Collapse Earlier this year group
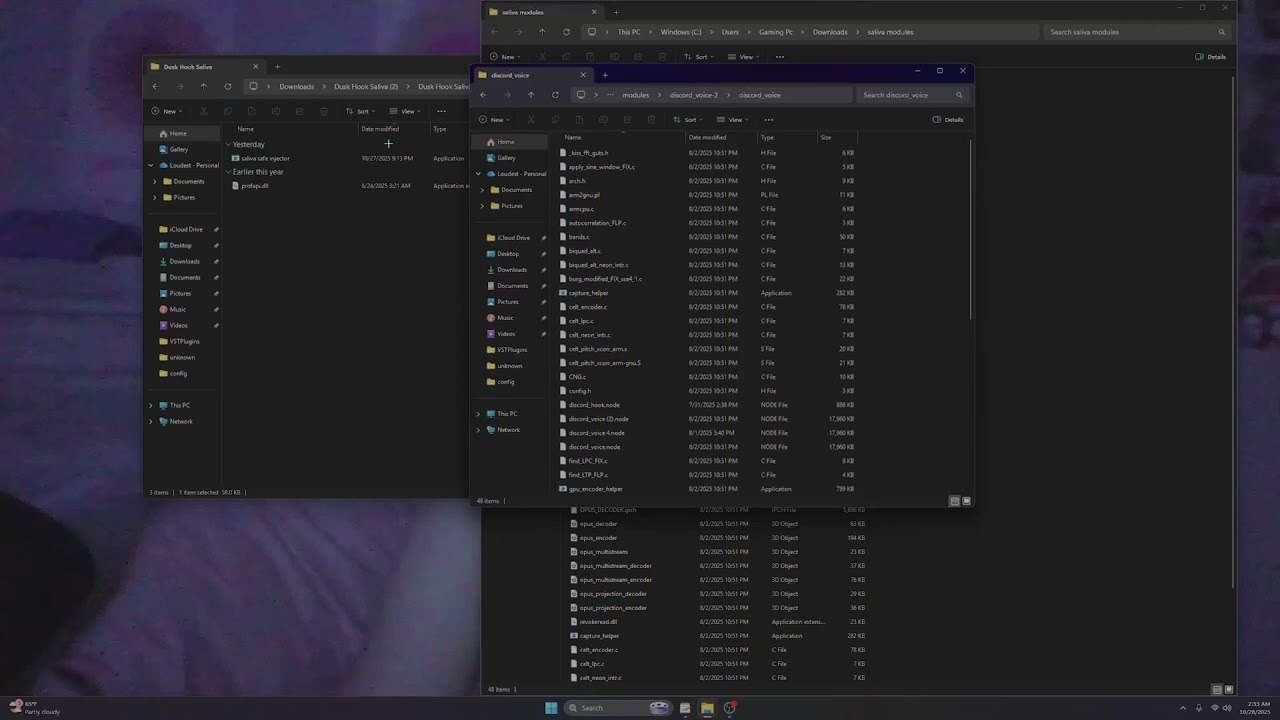The image size is (1280, 720). [228, 172]
